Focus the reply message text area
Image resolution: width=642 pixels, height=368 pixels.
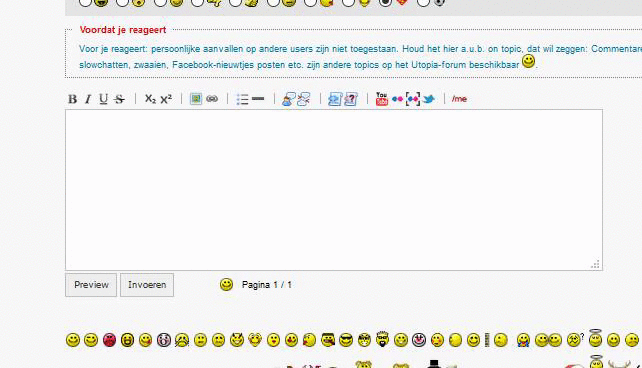pyautogui.click(x=334, y=190)
